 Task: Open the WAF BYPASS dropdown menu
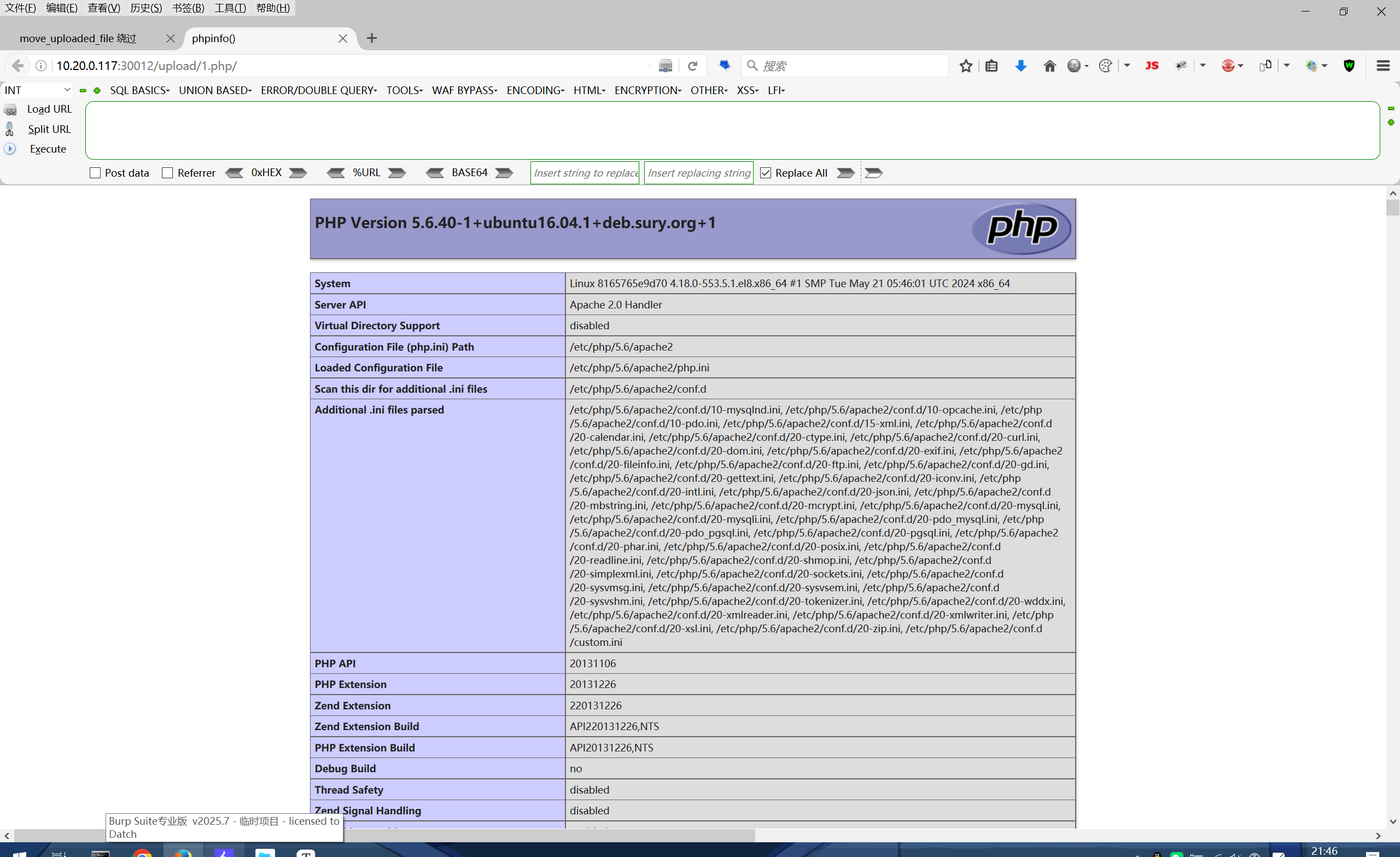coord(464,90)
